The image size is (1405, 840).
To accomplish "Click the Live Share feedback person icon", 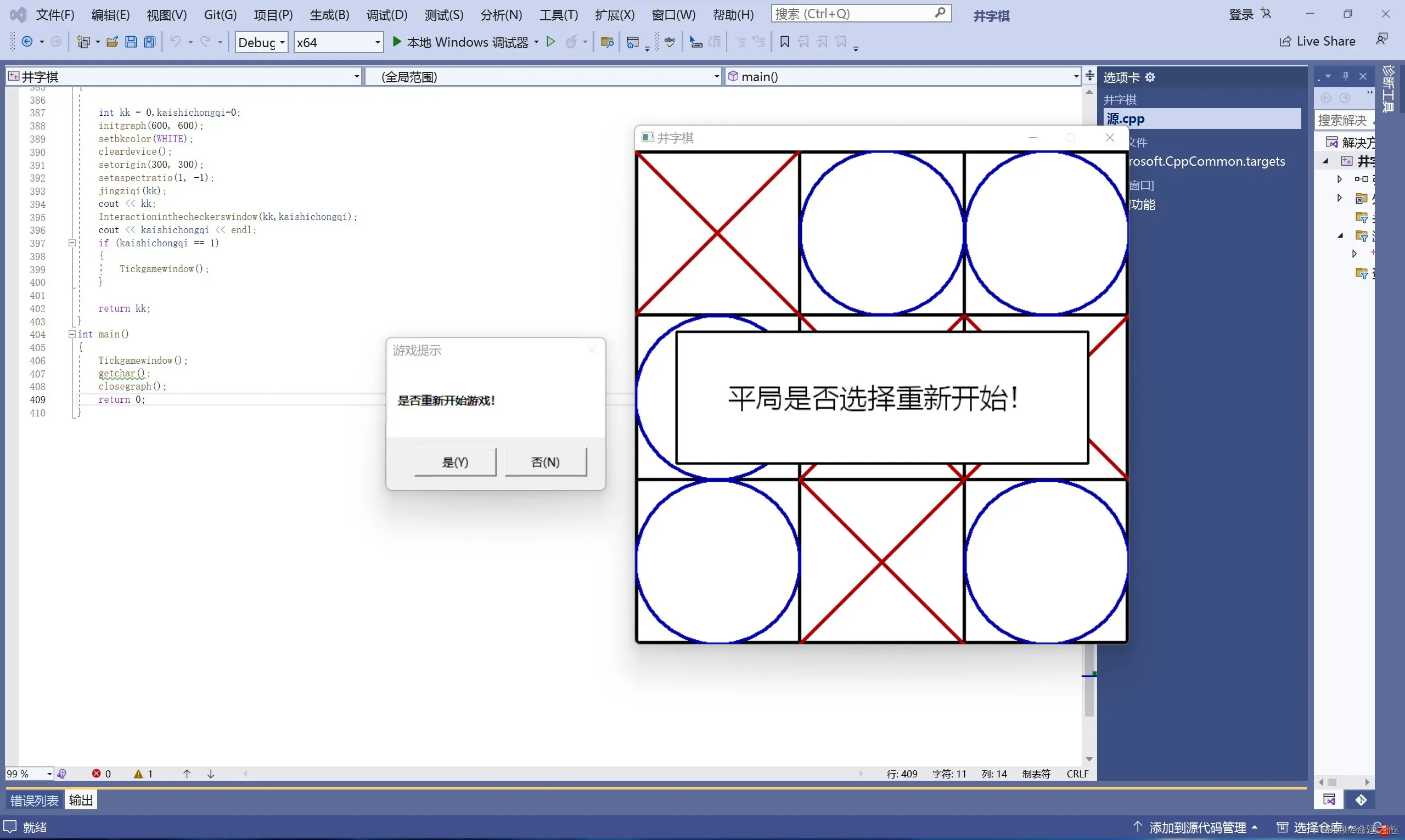I will click(x=1382, y=40).
